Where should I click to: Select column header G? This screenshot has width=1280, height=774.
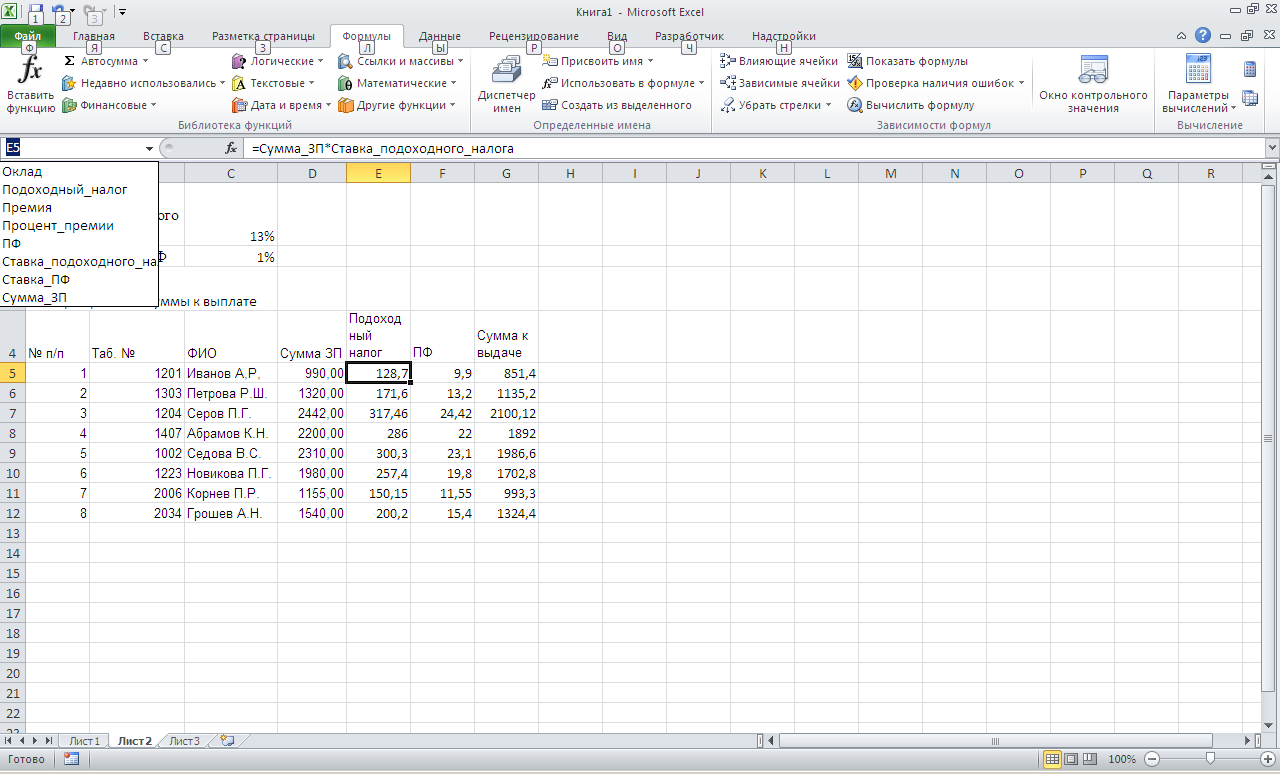pos(506,174)
